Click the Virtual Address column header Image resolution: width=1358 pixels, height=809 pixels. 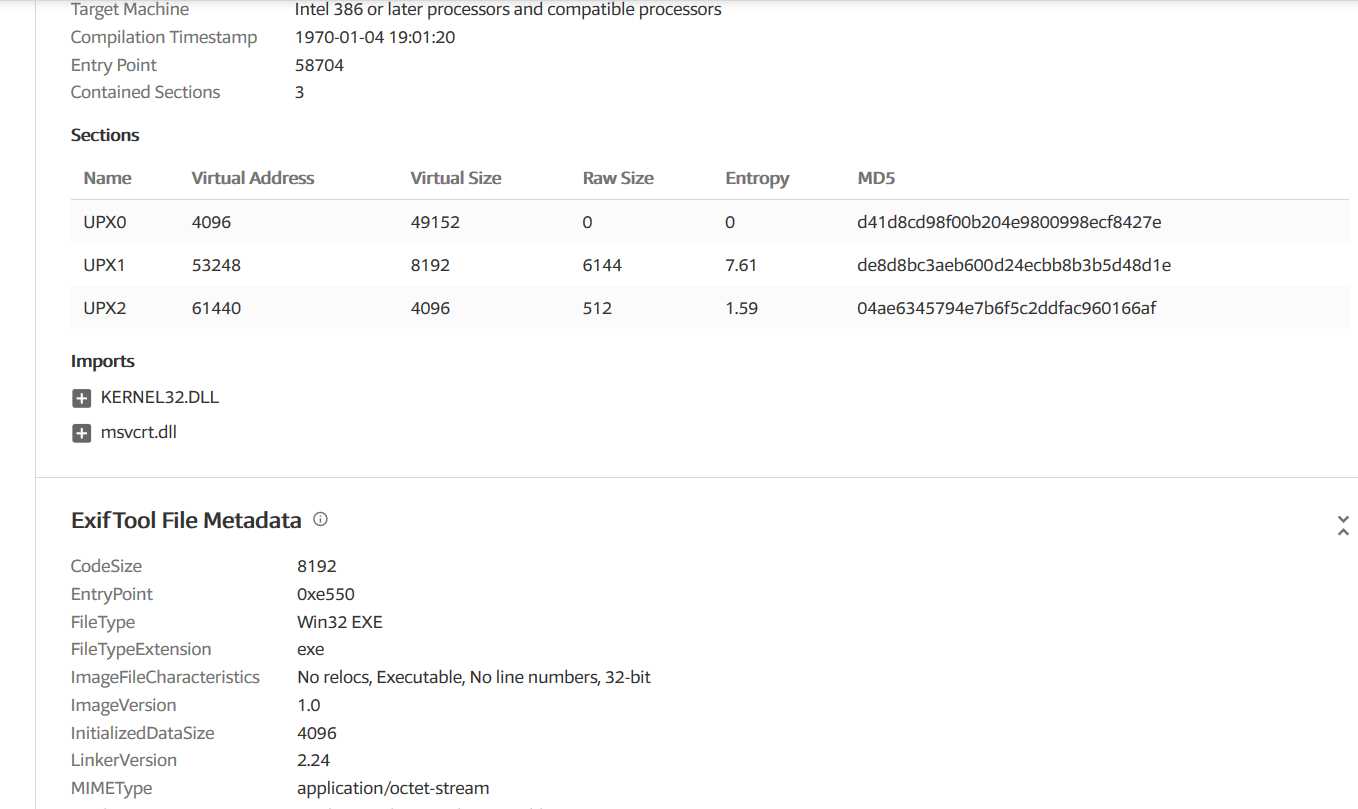(x=253, y=178)
